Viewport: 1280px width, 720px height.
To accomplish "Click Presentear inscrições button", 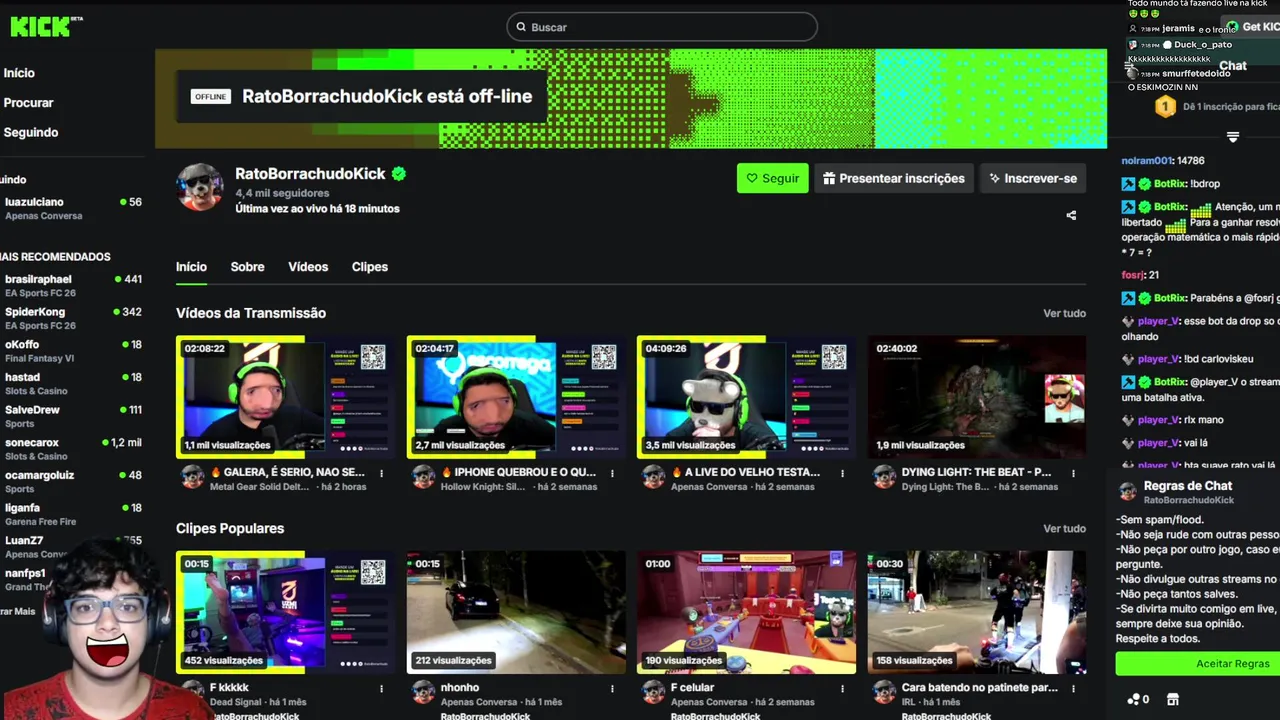I will (x=894, y=178).
